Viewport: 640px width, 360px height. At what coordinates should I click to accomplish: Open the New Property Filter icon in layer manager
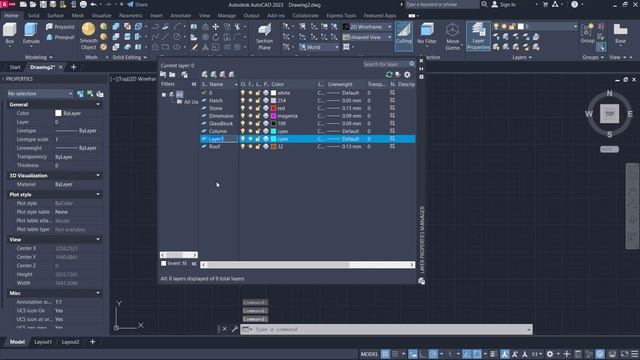pyautogui.click(x=163, y=74)
